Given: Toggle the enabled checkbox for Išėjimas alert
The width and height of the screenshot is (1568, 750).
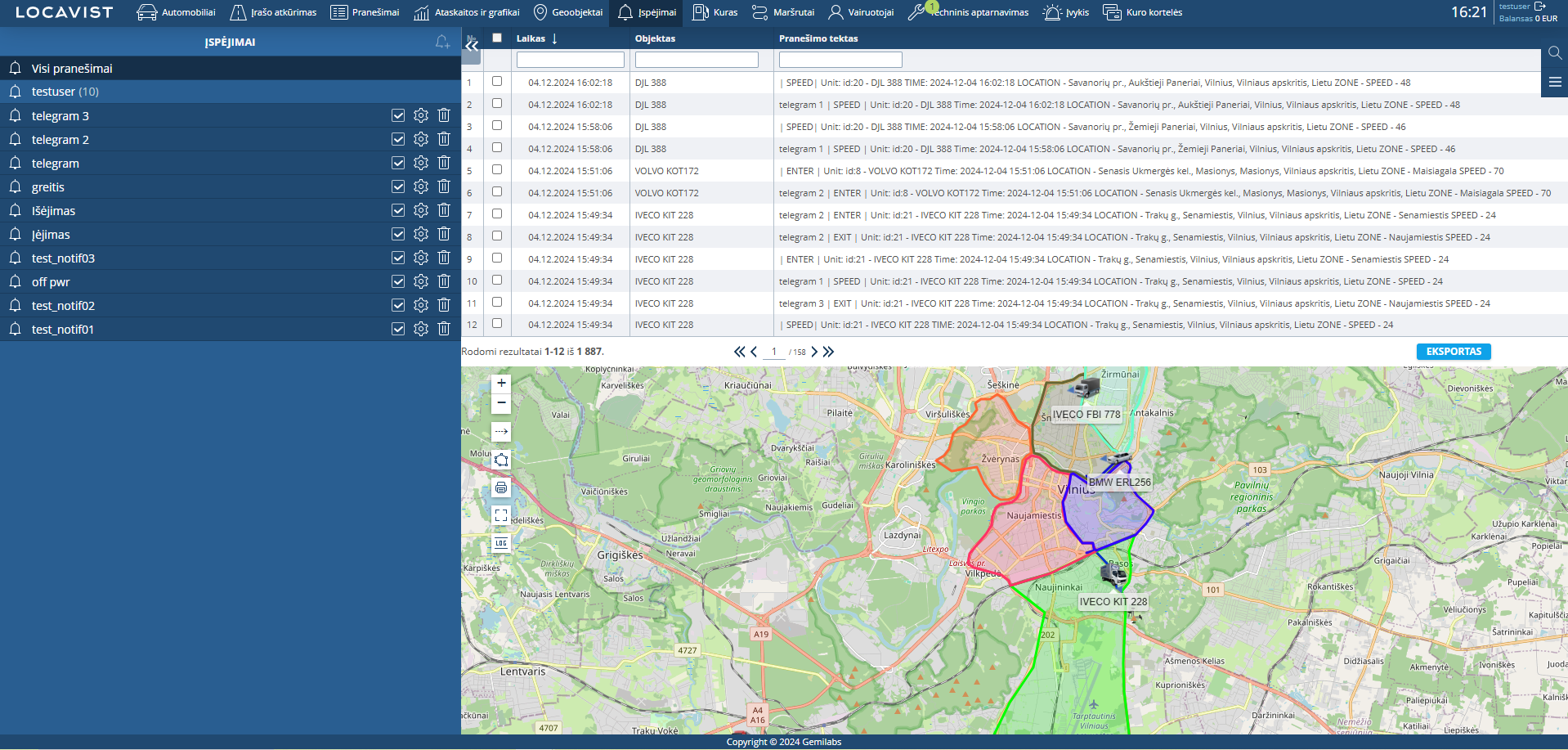Looking at the screenshot, I should click(x=398, y=211).
